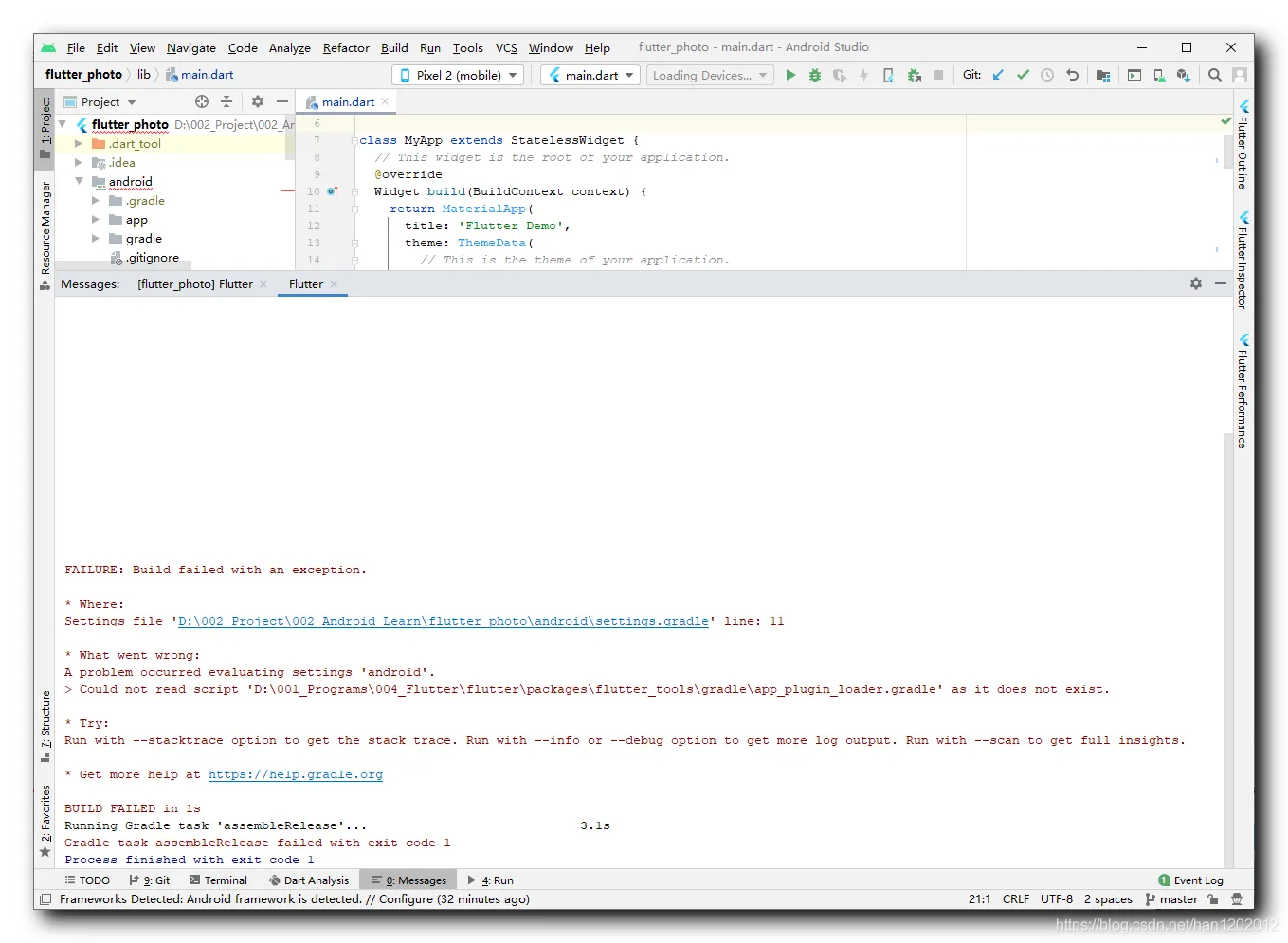Open the Project Structure icon
Viewport: 1288px width, 943px height.
(x=1102, y=75)
